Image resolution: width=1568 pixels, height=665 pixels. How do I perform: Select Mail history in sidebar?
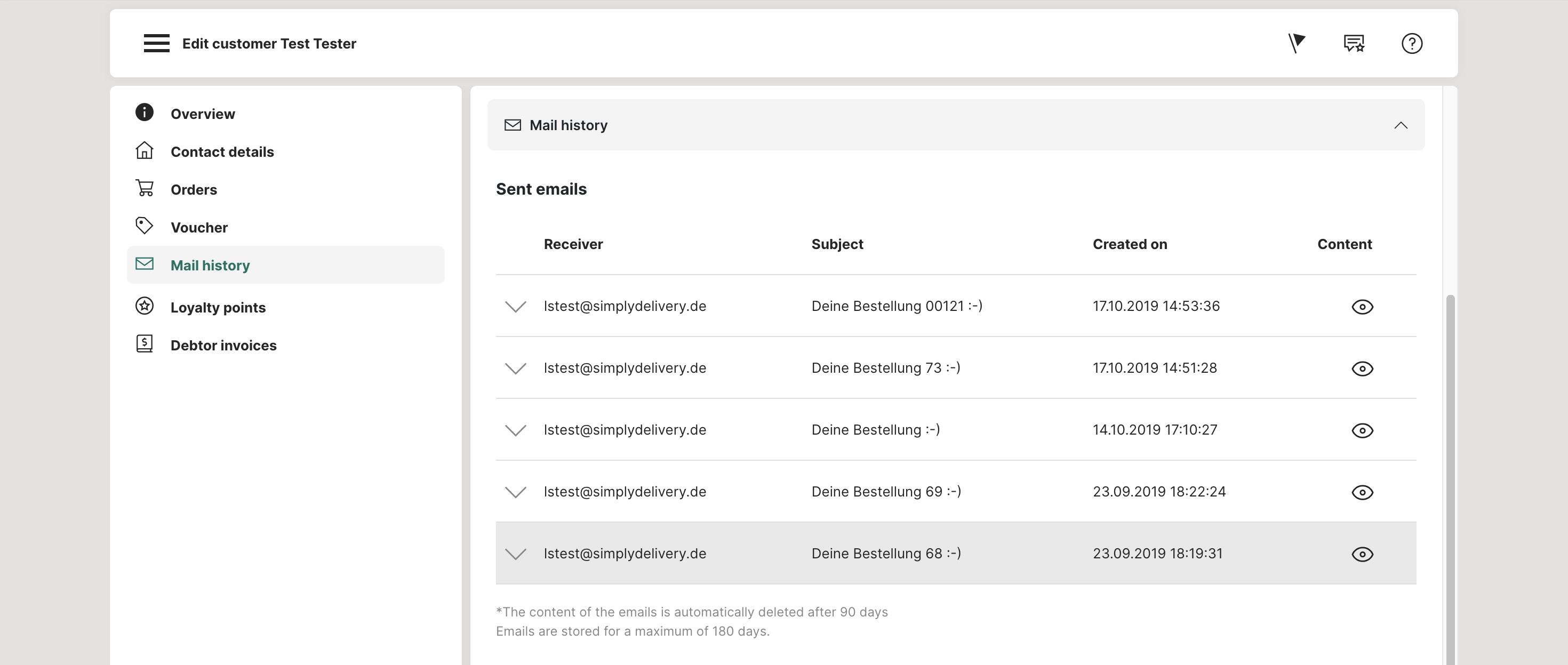(210, 265)
